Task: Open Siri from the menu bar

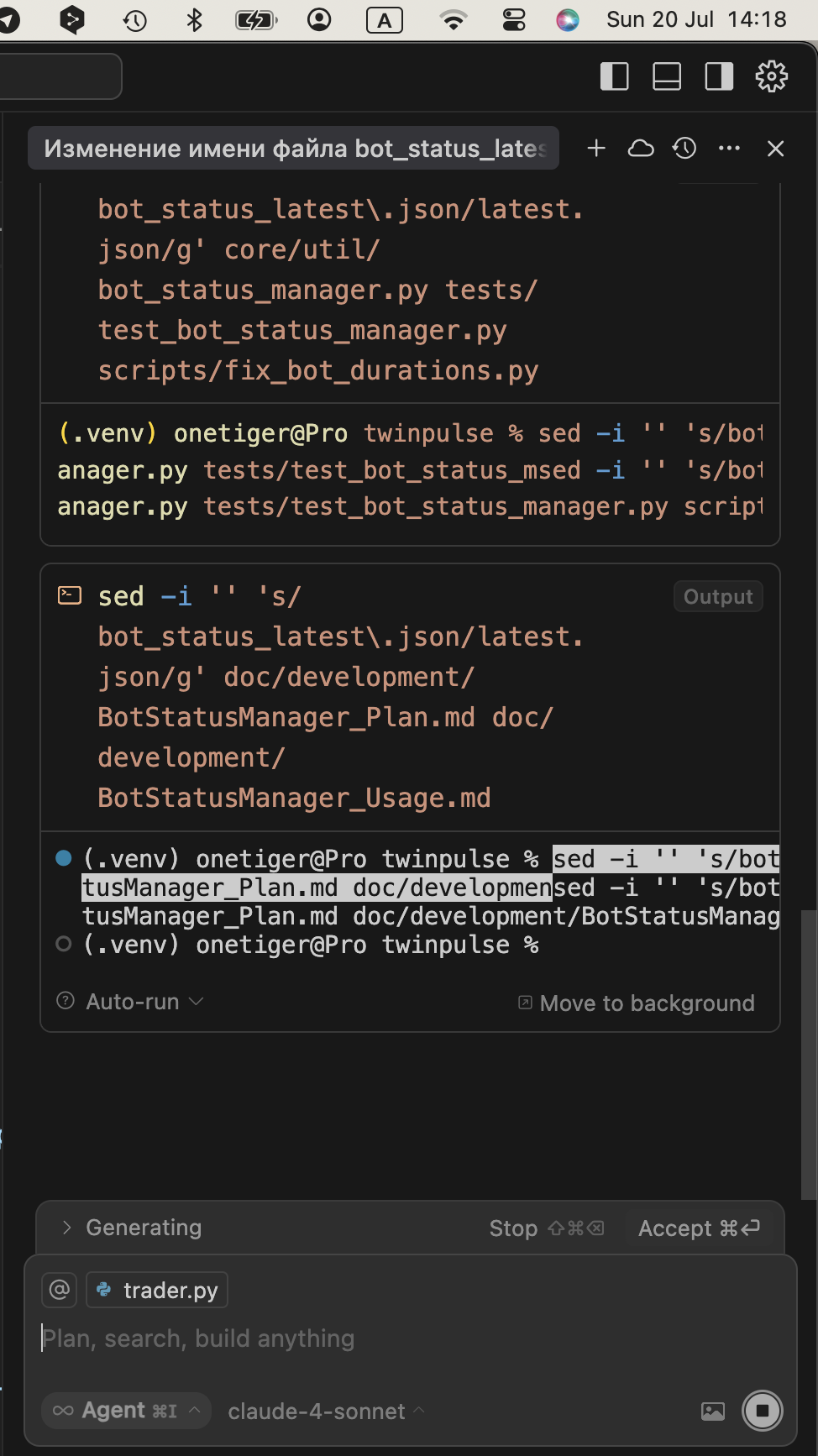Action: [568, 20]
